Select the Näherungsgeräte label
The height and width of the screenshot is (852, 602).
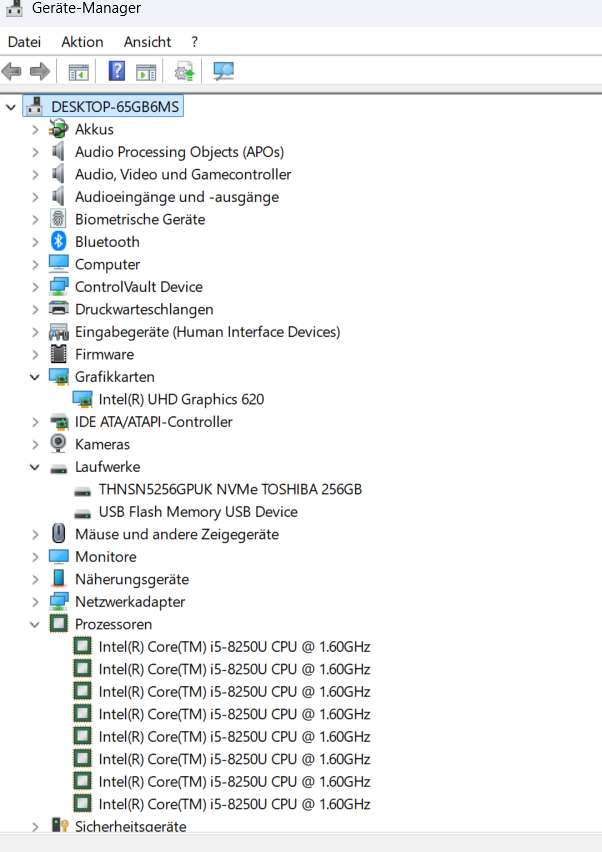(131, 579)
